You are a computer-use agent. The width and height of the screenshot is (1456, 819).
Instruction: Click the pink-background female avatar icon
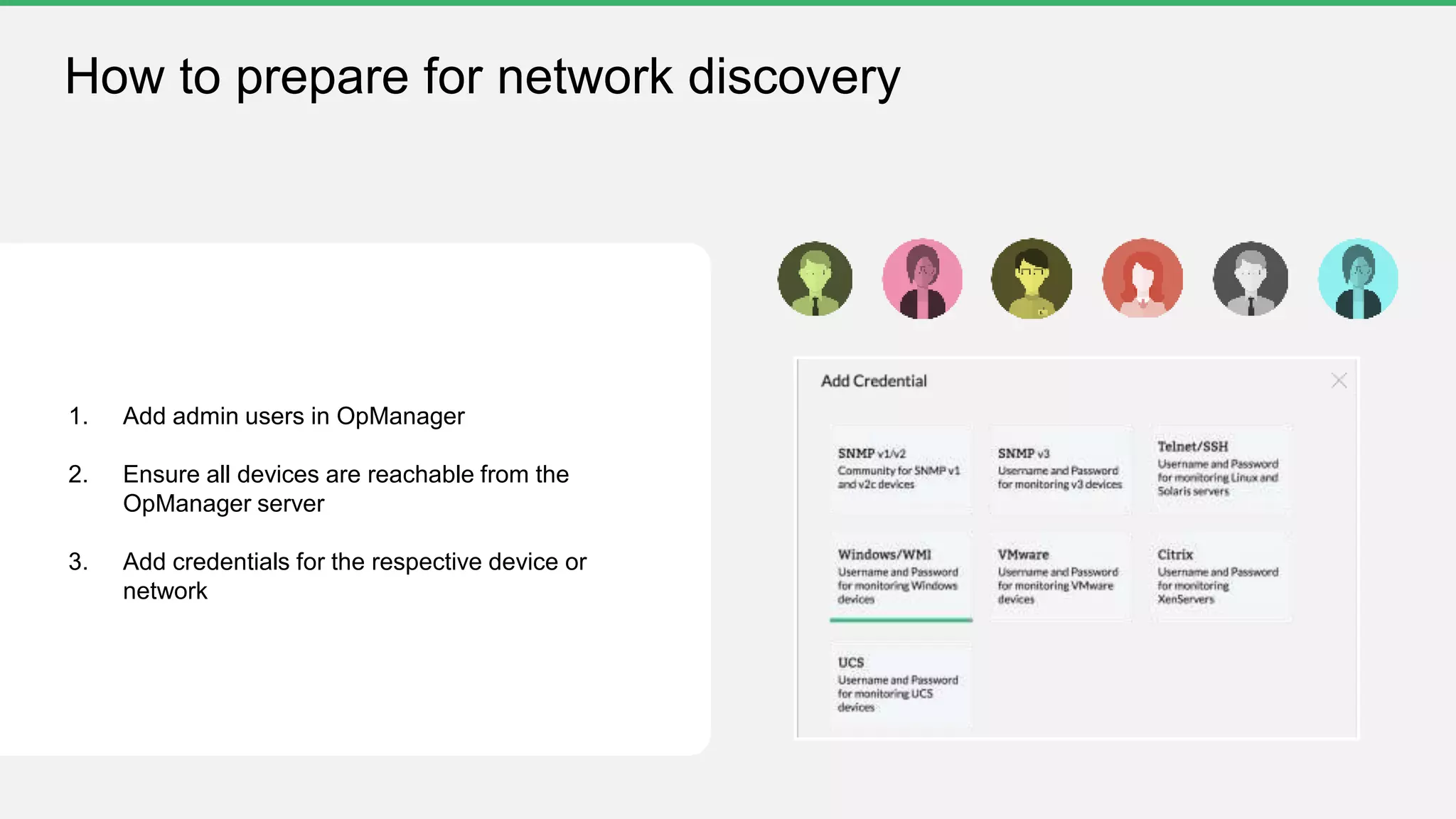tap(923, 279)
